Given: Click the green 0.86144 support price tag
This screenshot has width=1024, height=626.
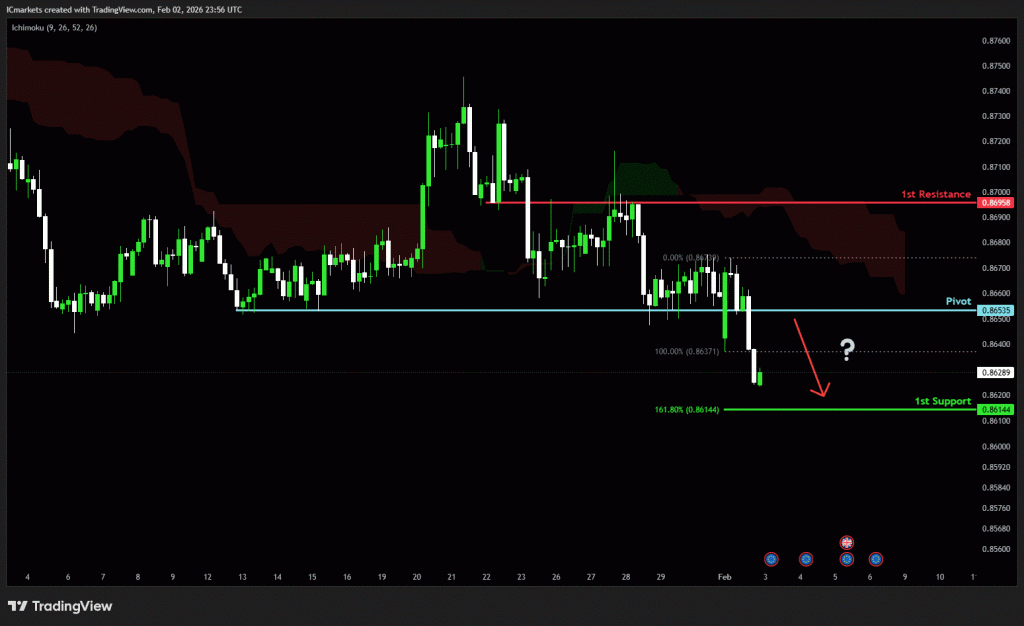Looking at the screenshot, I should [996, 410].
